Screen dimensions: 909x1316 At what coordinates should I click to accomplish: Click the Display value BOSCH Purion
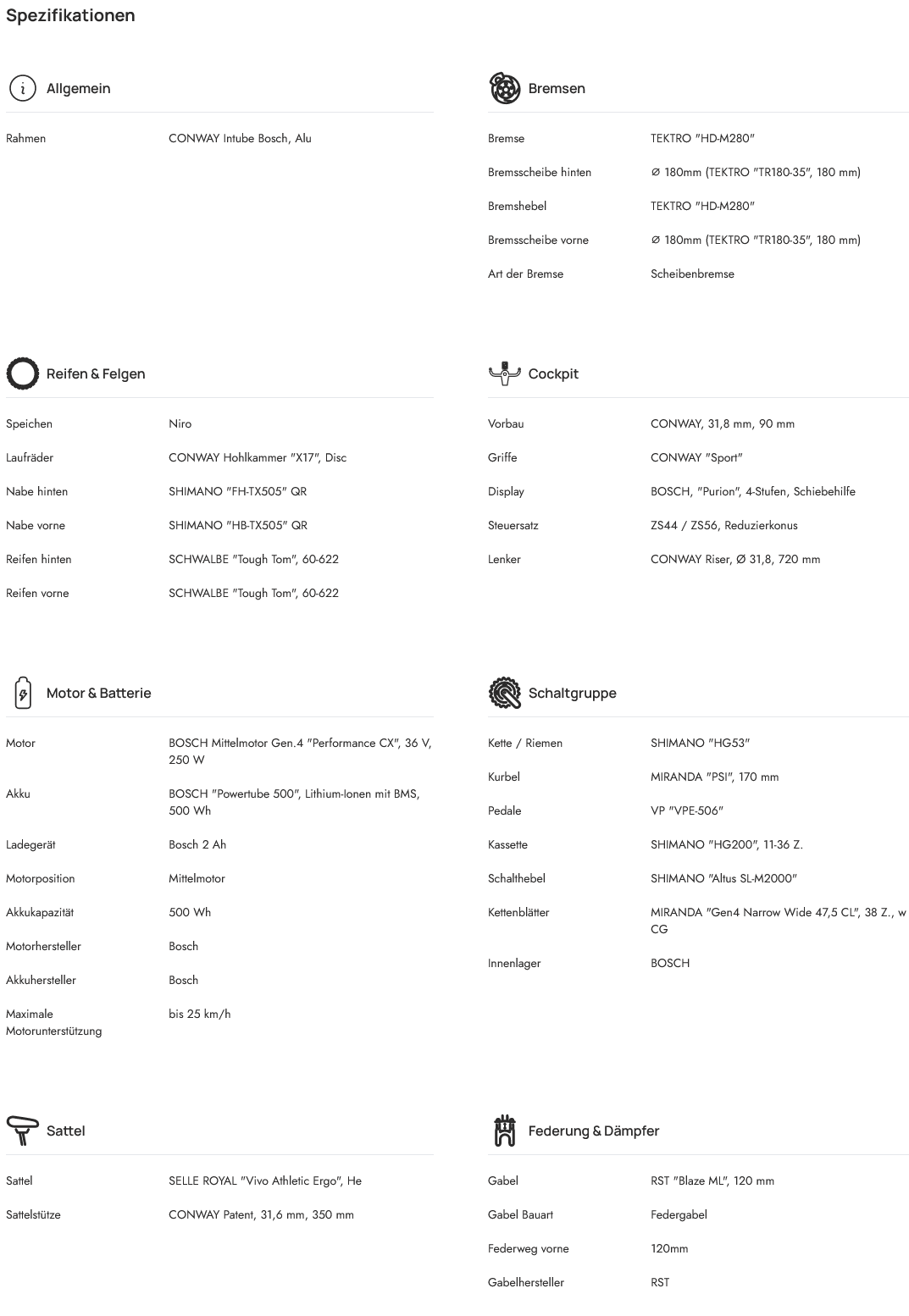point(752,491)
